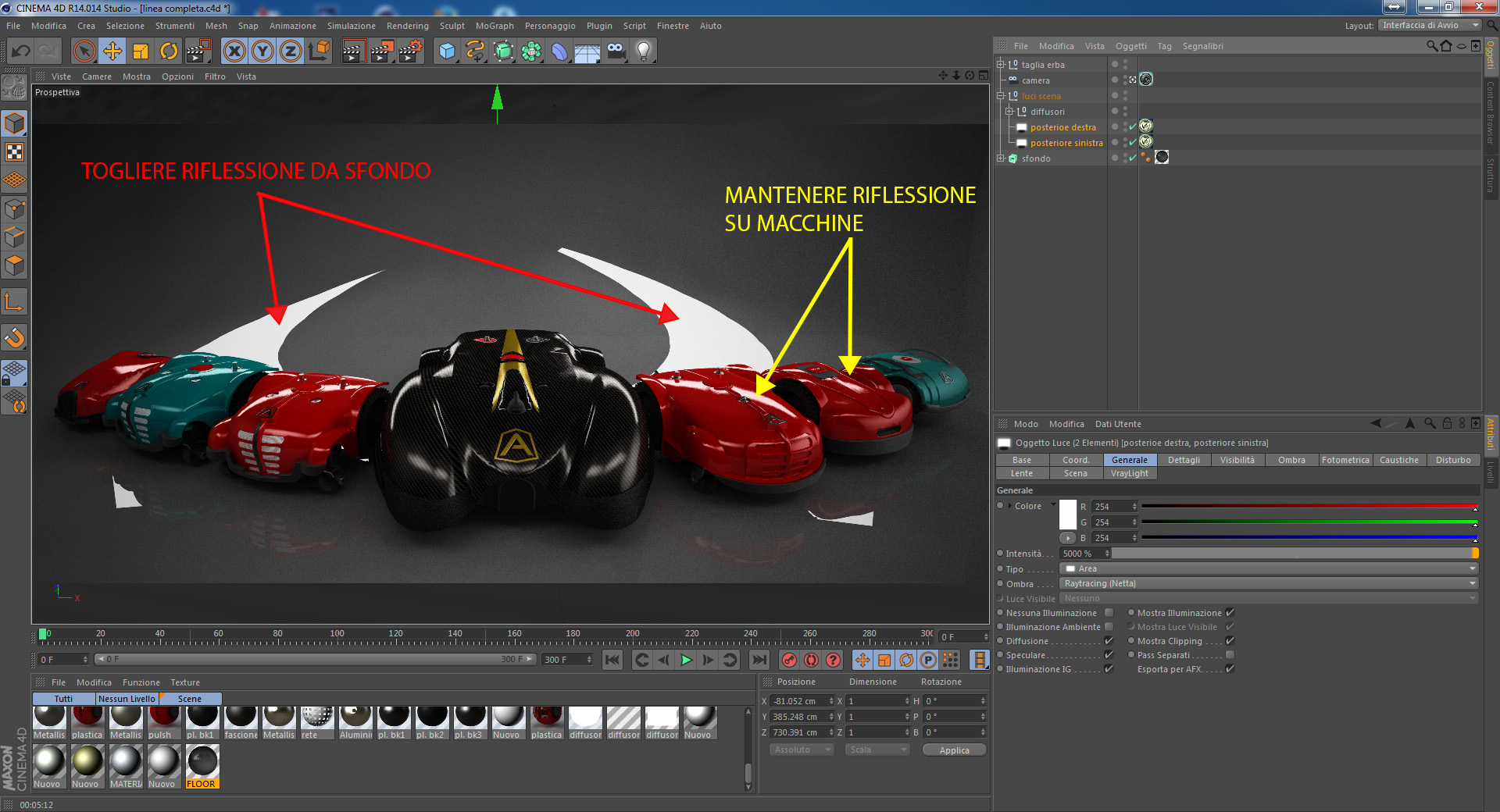1500x812 pixels.
Task: Open the MoGraph menu
Action: point(495,26)
